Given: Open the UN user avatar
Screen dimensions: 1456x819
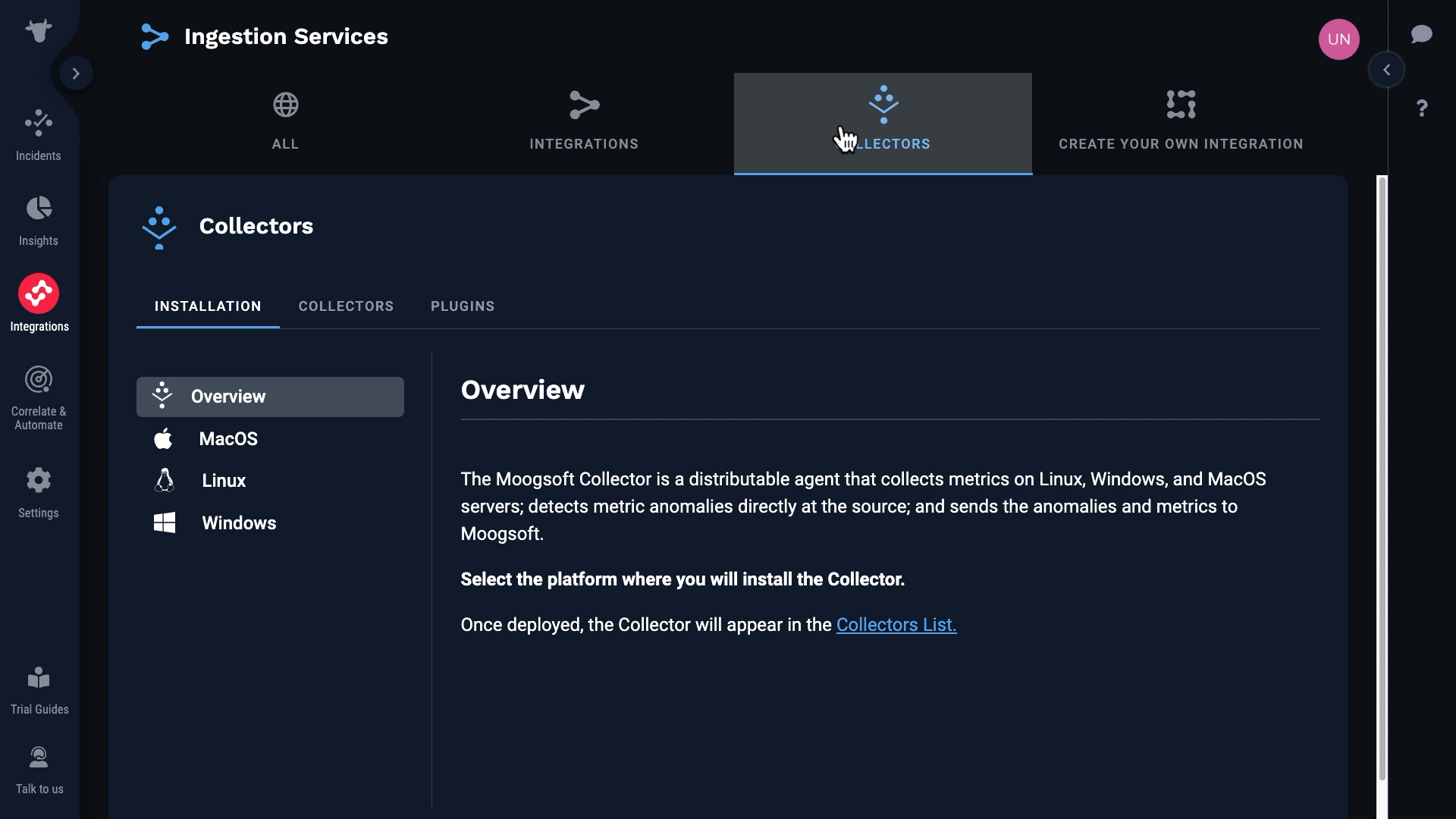Looking at the screenshot, I should (x=1338, y=39).
